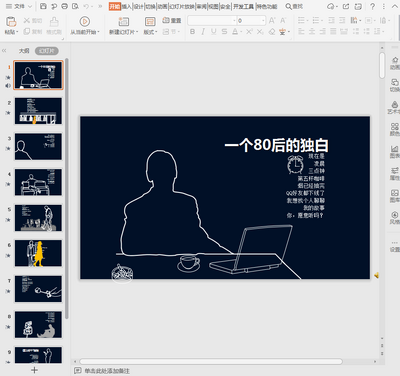Open the font name combo box
This screenshot has height=376, width=400.
(212, 21)
